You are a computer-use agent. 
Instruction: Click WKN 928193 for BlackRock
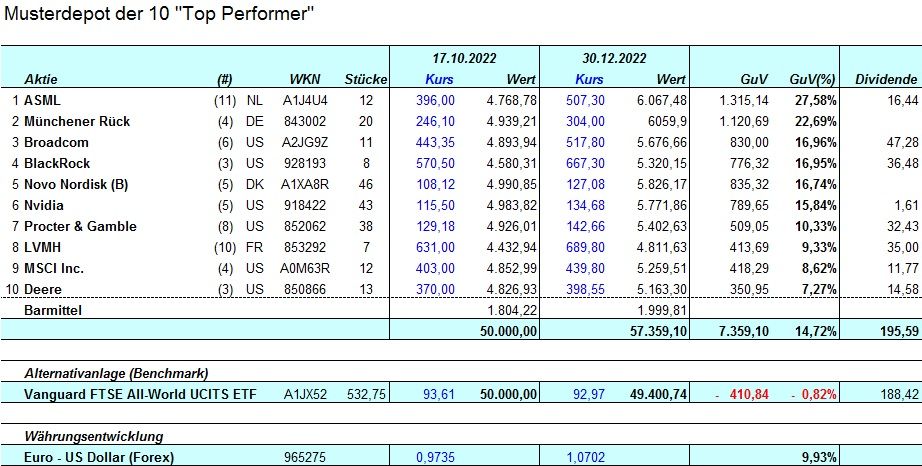pyautogui.click(x=304, y=163)
